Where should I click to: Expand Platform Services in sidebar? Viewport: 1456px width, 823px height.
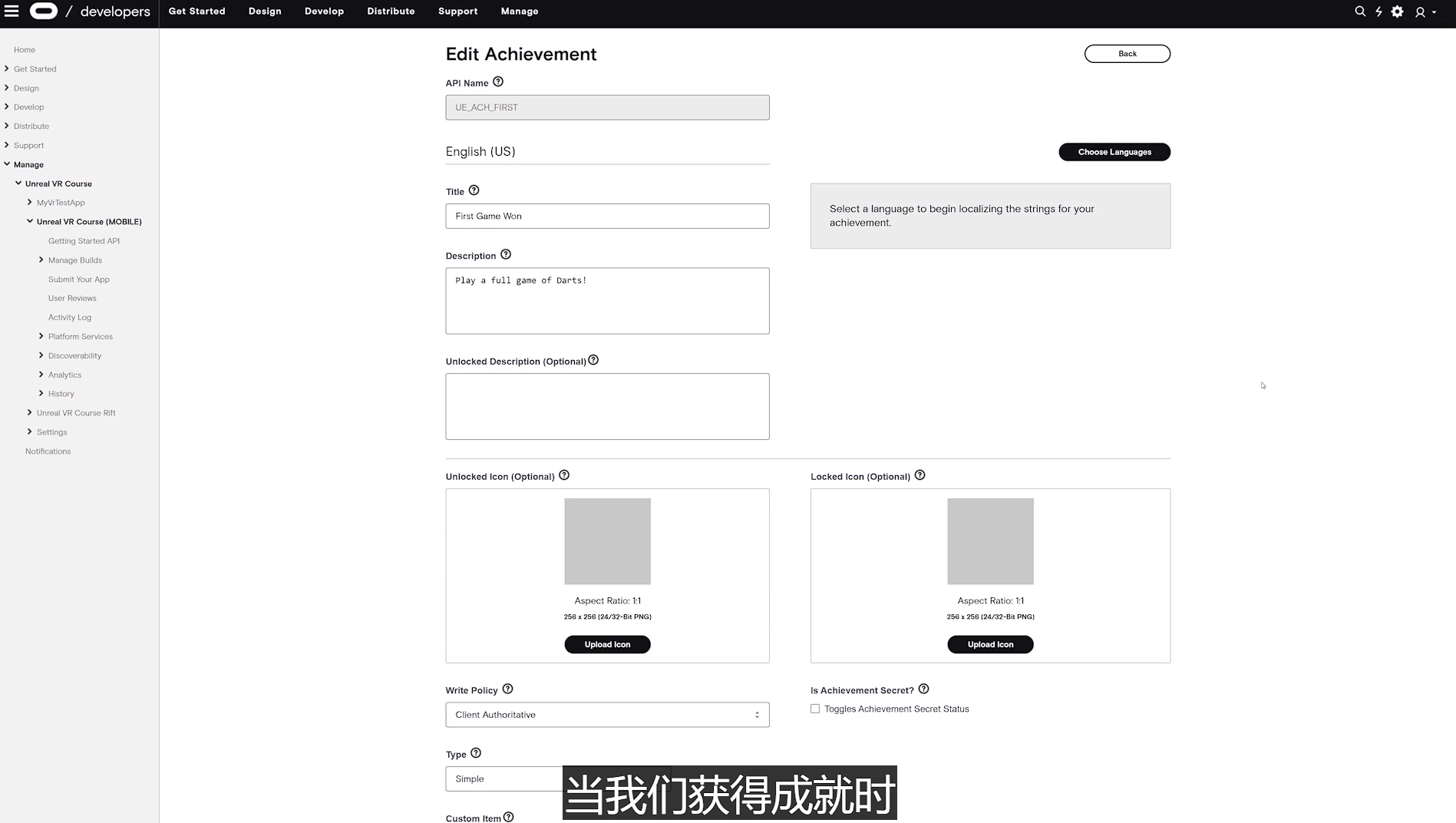point(41,336)
